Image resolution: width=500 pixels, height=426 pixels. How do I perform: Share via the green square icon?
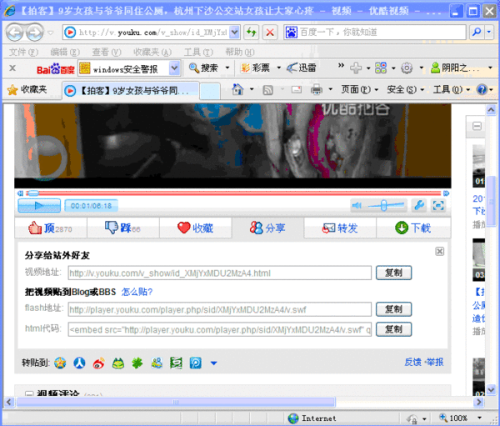[176, 363]
